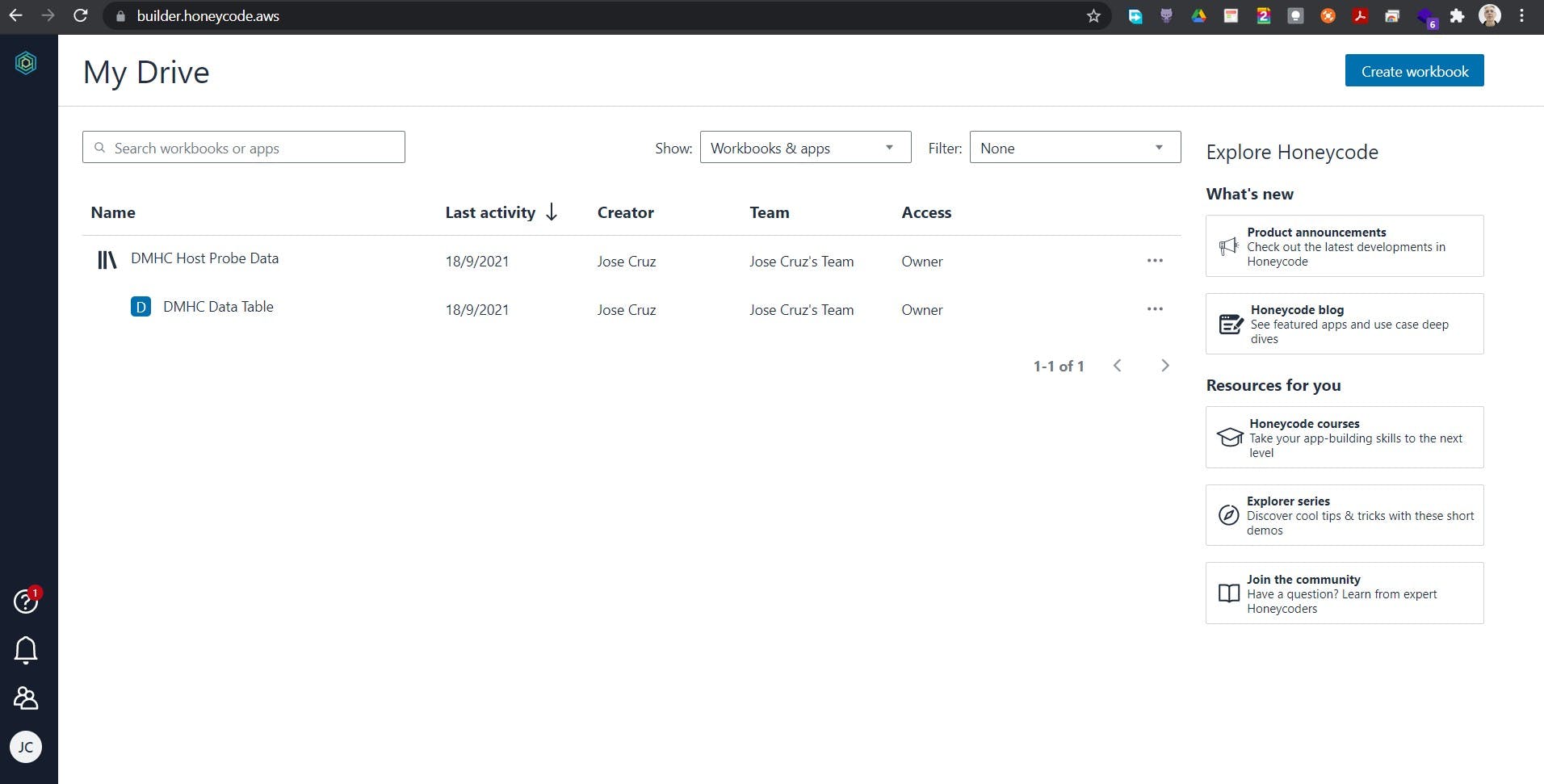Click the Adobe Acrobat extension icon
1544x784 pixels.
(x=1360, y=15)
